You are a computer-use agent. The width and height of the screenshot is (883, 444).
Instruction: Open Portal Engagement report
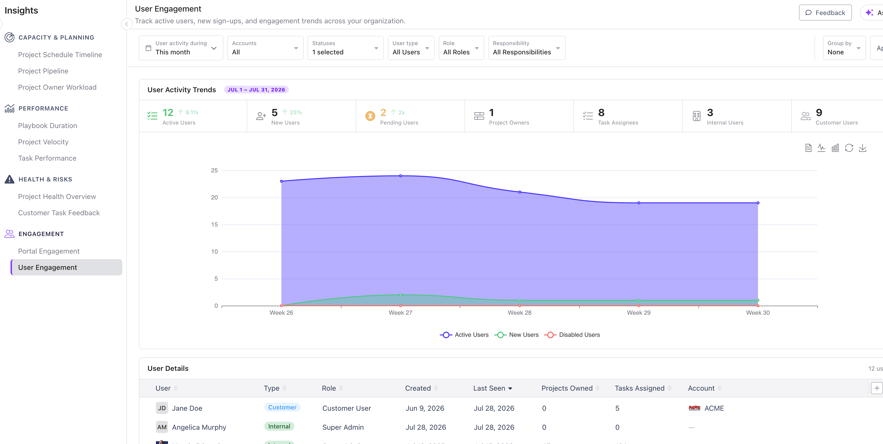pyautogui.click(x=49, y=251)
